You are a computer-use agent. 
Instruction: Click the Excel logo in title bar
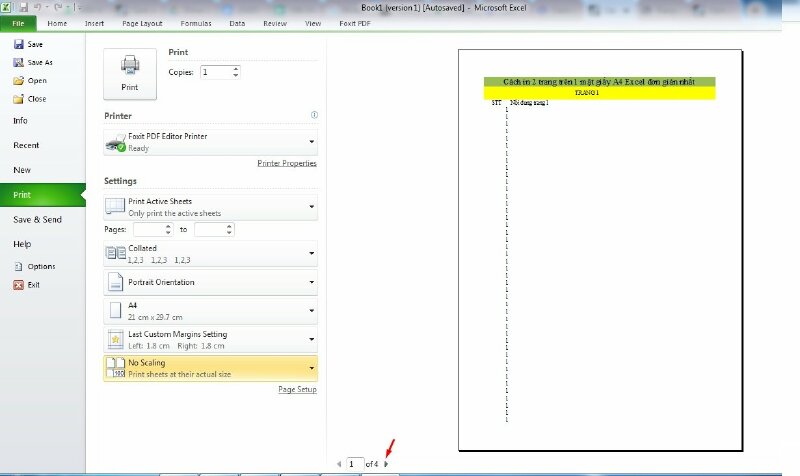click(x=6, y=7)
